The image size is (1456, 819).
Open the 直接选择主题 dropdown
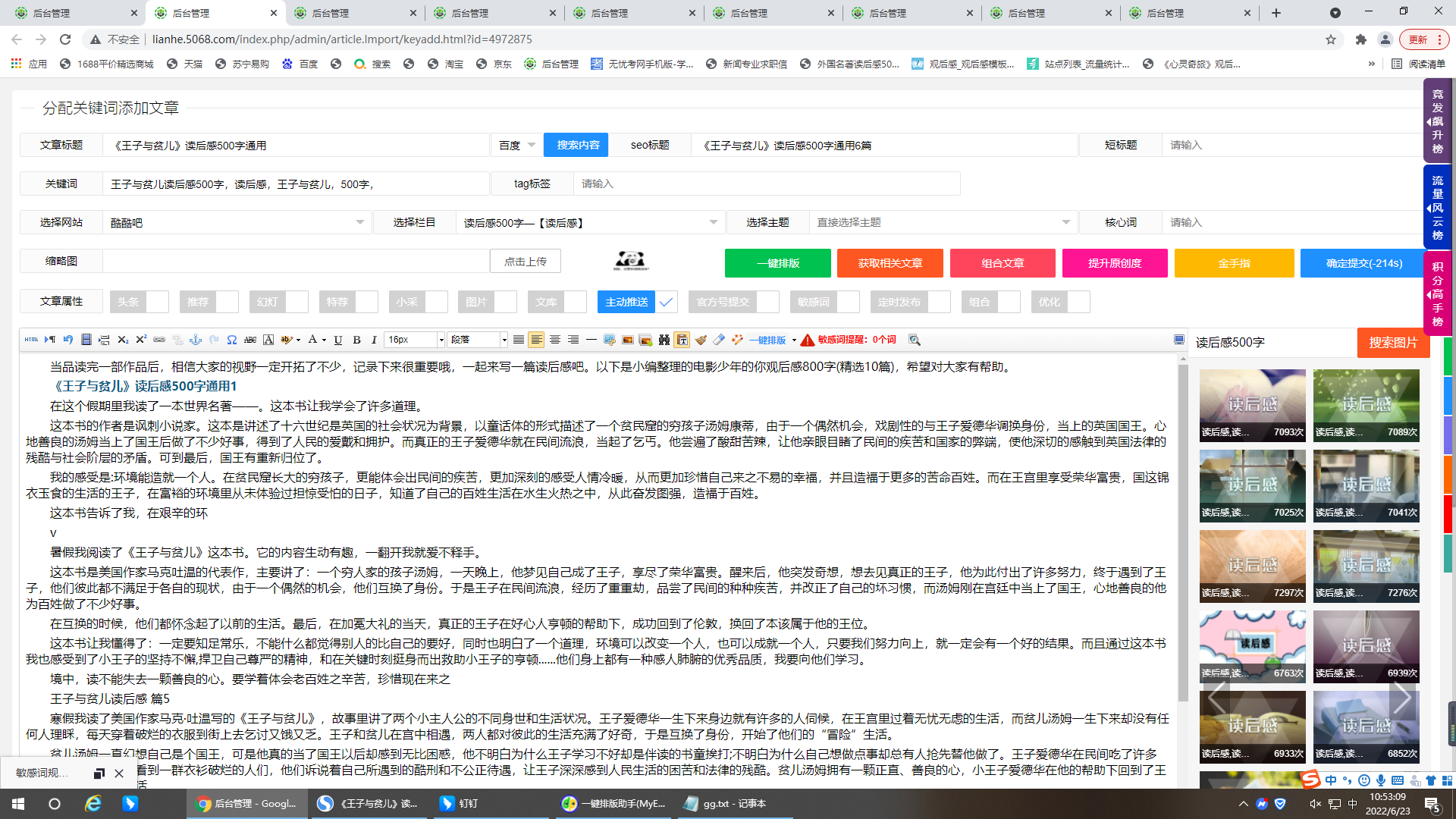click(943, 222)
